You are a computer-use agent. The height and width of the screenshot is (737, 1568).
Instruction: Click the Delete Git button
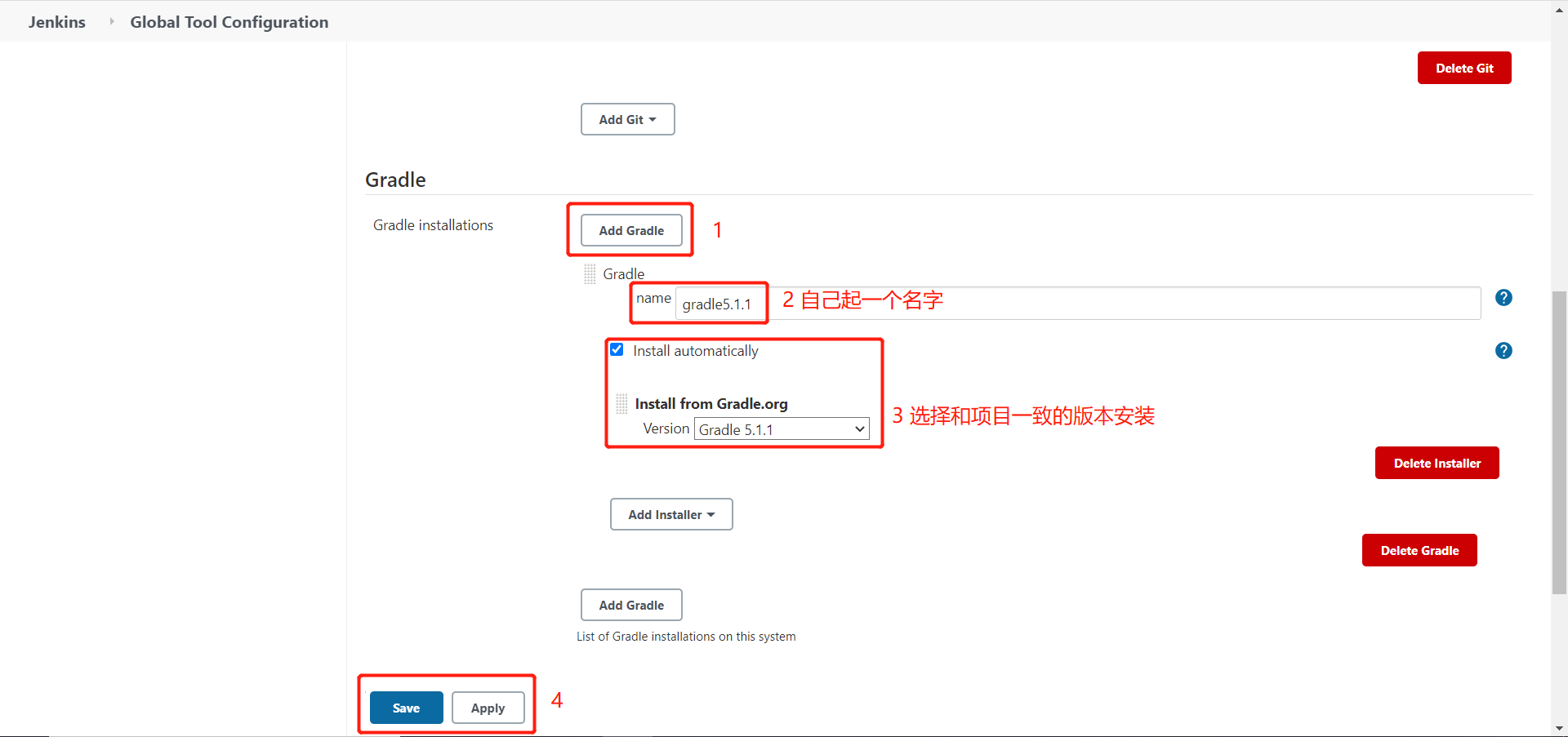(x=1463, y=68)
